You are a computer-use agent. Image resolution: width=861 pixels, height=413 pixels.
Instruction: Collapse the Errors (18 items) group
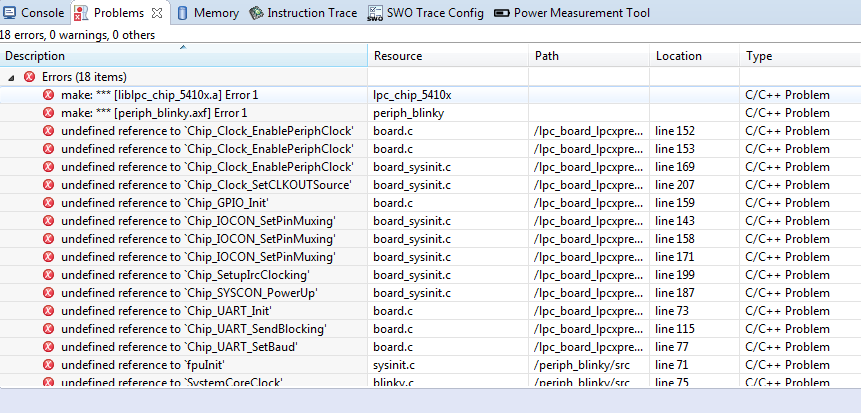[x=12, y=77]
